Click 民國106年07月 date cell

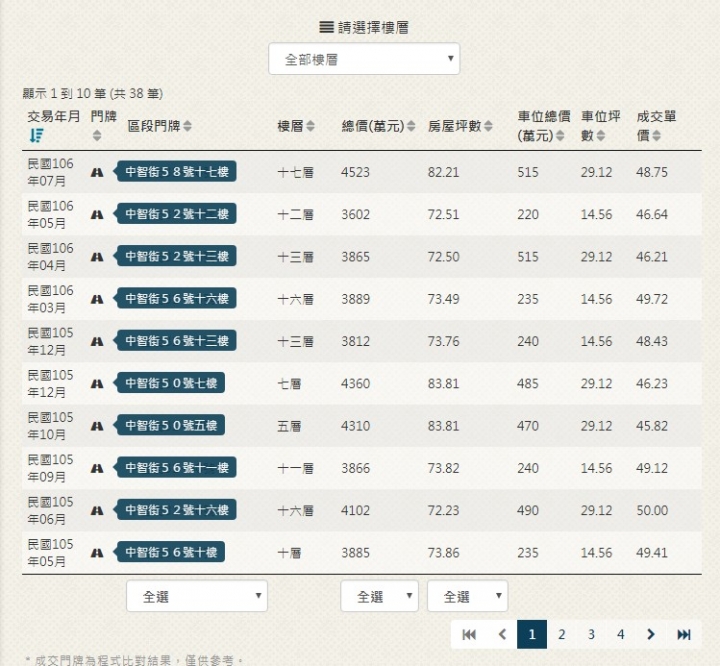coord(51,172)
